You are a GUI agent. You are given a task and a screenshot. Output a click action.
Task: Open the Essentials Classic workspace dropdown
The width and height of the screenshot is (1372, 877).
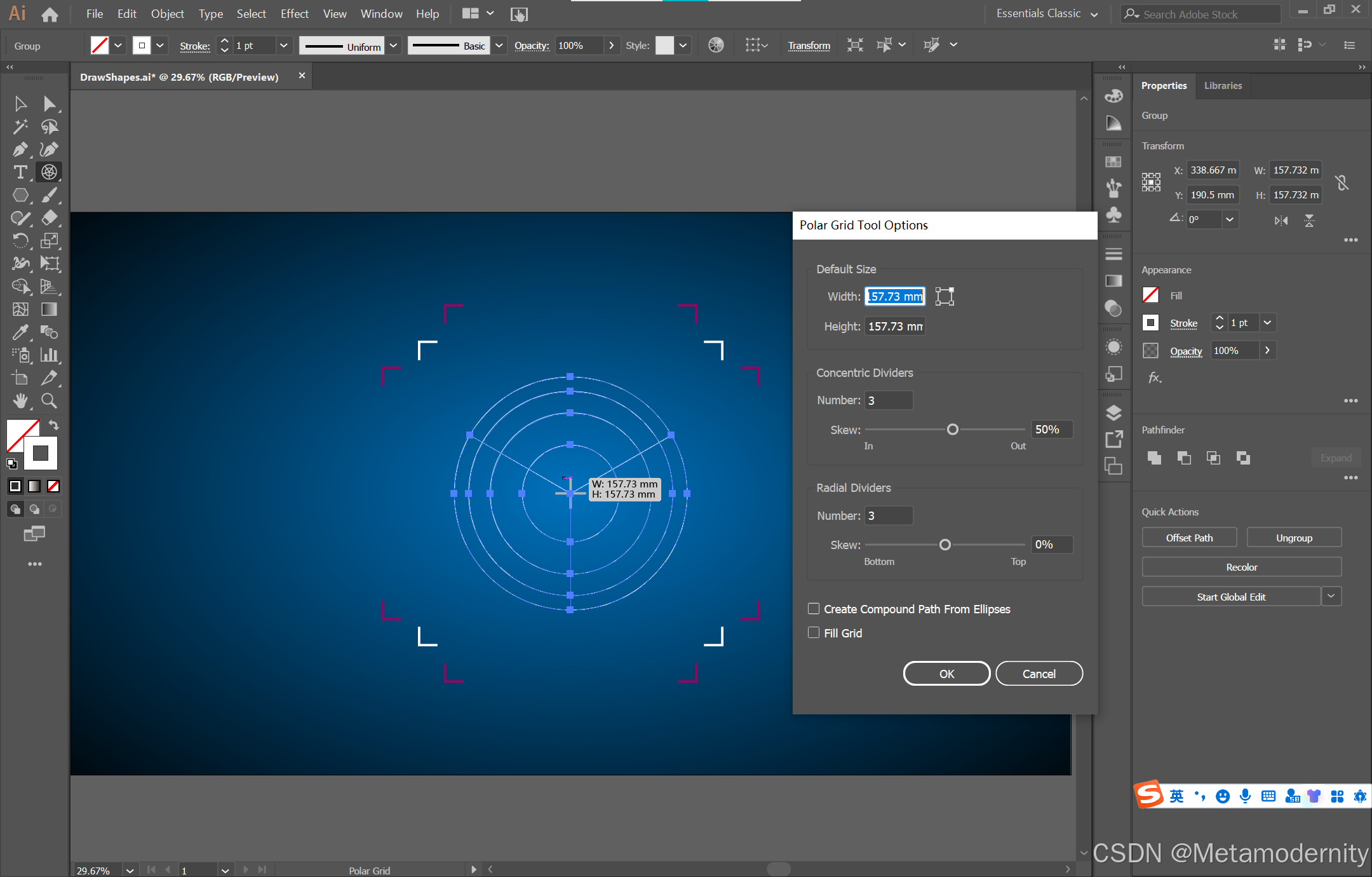pyautogui.click(x=1094, y=14)
